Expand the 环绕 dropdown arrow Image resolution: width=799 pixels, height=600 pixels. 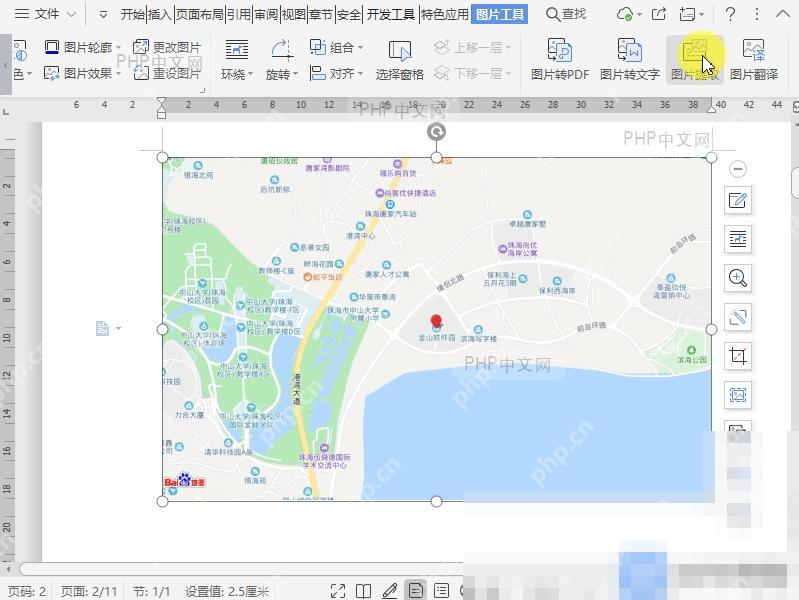(x=250, y=74)
